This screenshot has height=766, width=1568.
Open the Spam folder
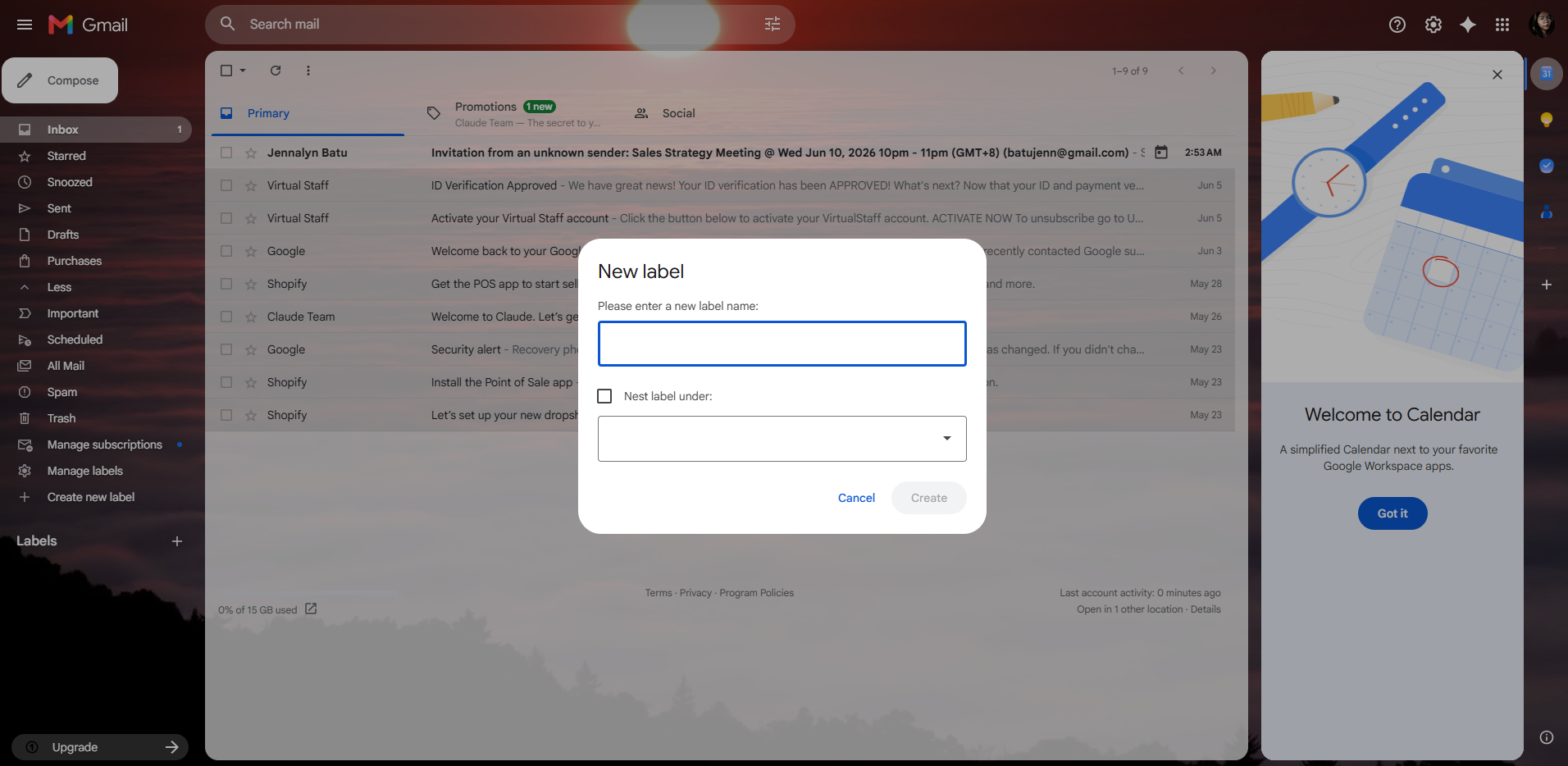point(96,392)
